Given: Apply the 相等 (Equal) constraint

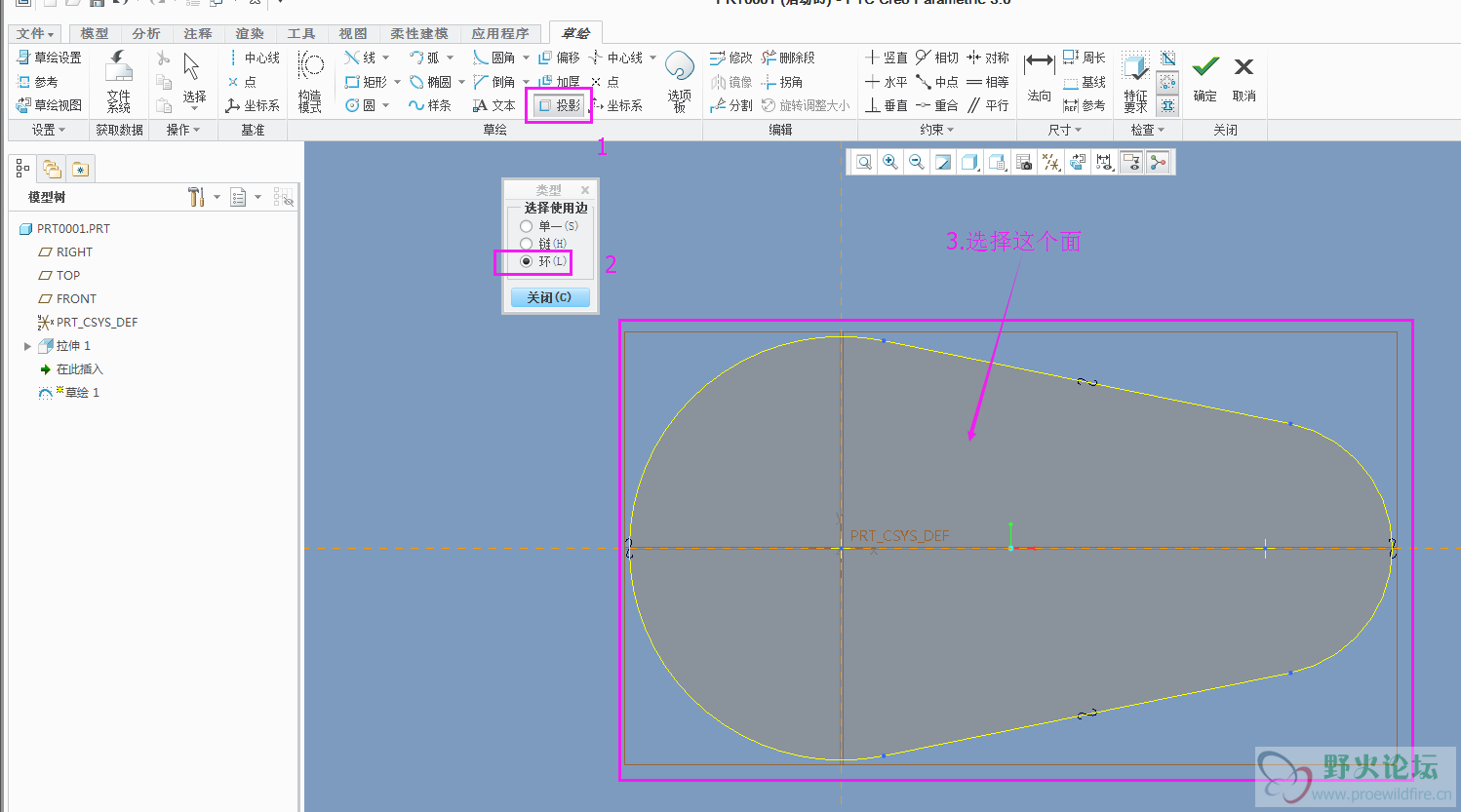Looking at the screenshot, I should (x=987, y=82).
